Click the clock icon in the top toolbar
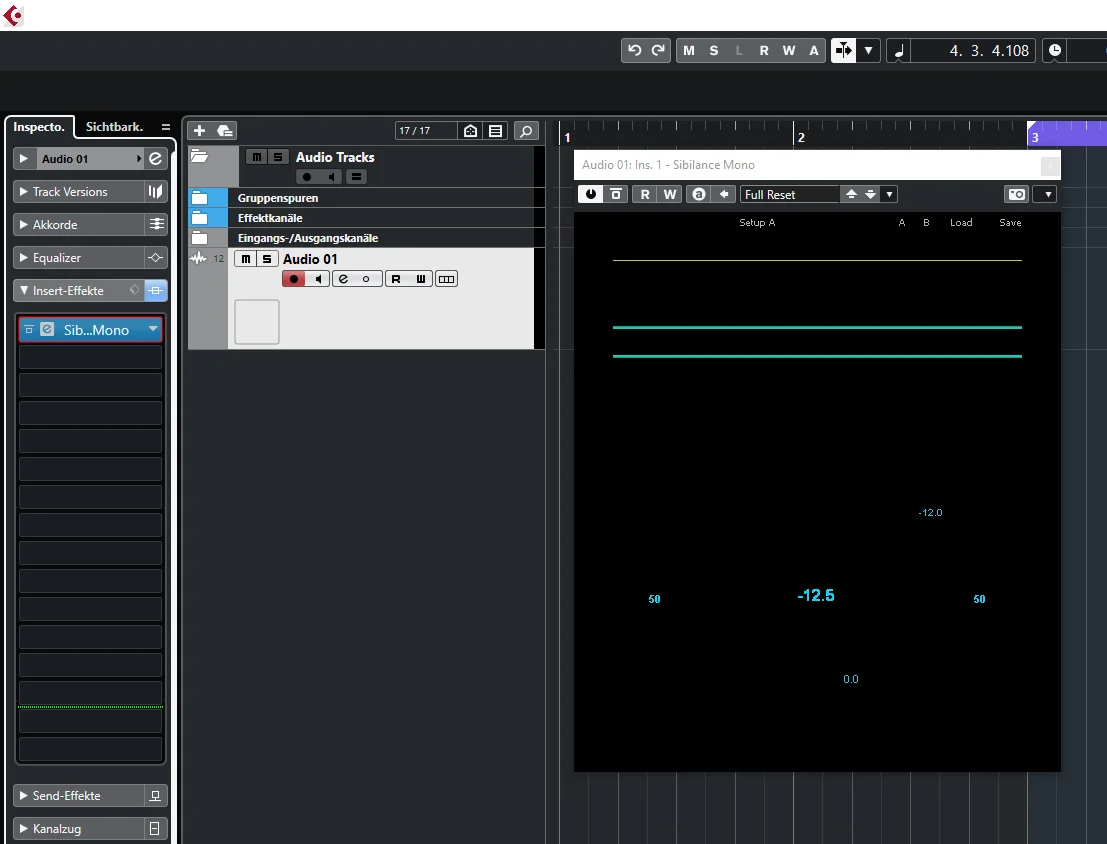Screen dimensions: 1107x844 1055,50
